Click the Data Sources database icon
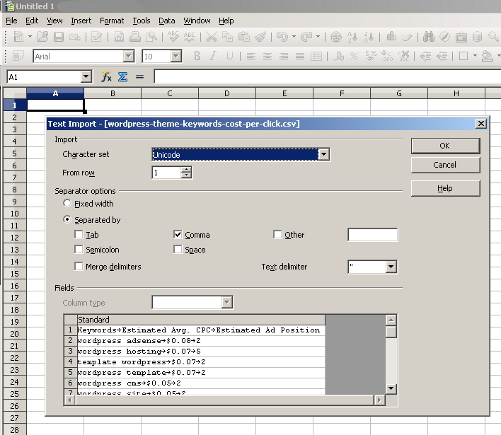501x435 pixels. (477, 37)
